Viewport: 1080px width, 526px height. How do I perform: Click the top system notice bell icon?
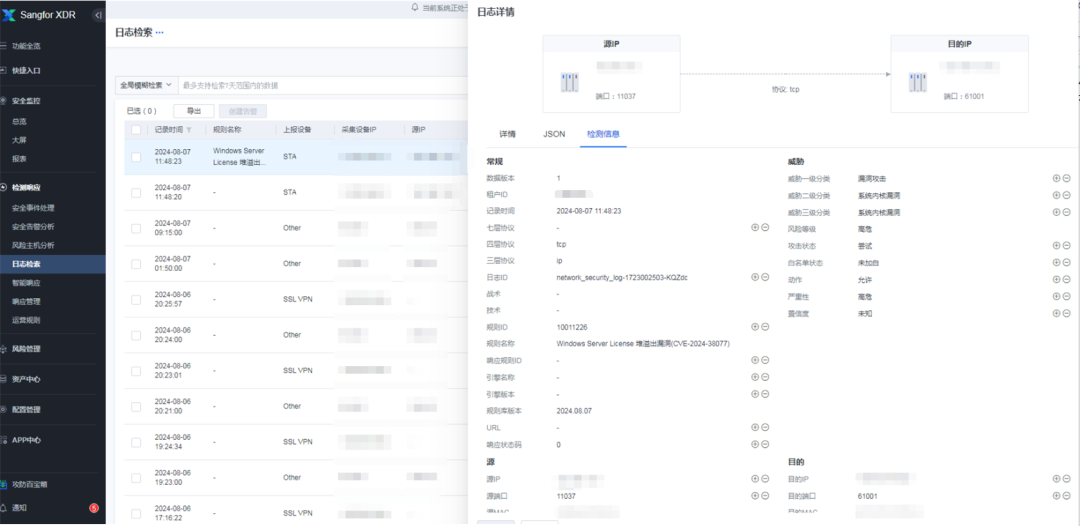click(x=415, y=7)
